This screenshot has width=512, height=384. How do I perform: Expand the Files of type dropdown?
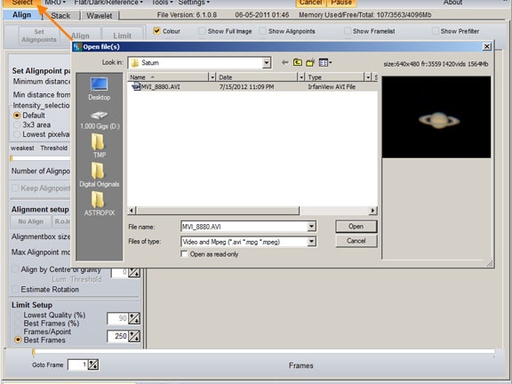pos(311,241)
